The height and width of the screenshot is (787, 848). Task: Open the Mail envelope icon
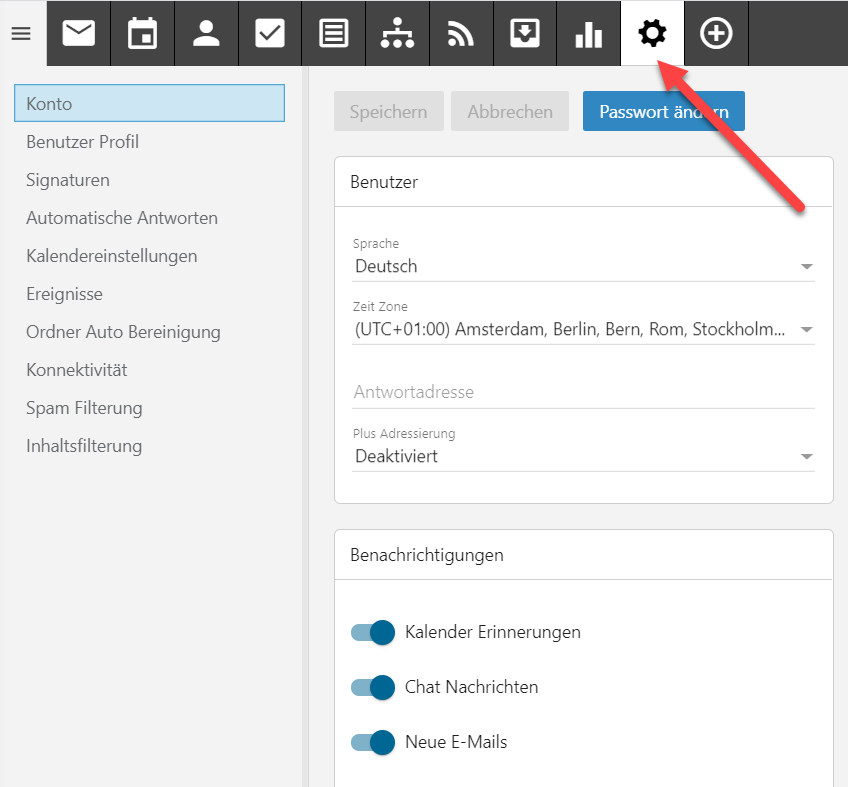coord(79,34)
